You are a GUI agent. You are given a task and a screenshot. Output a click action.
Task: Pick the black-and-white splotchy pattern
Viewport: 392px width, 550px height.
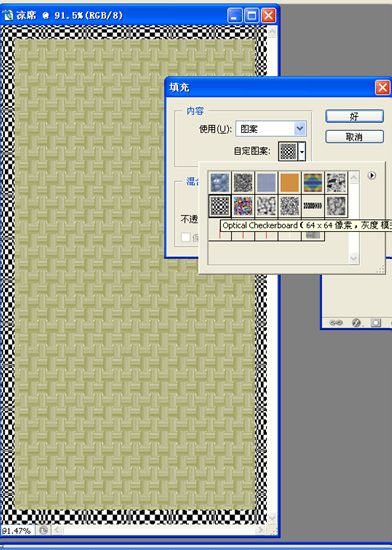point(336,182)
